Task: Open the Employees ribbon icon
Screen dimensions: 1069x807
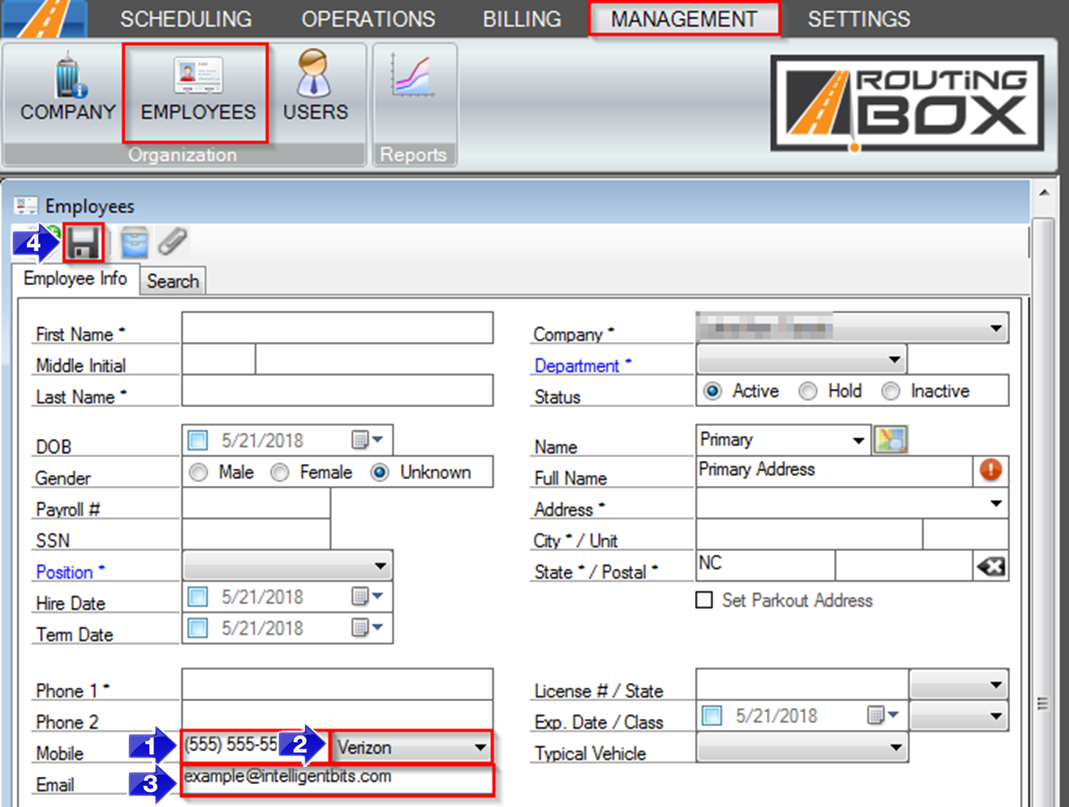Action: [197, 91]
